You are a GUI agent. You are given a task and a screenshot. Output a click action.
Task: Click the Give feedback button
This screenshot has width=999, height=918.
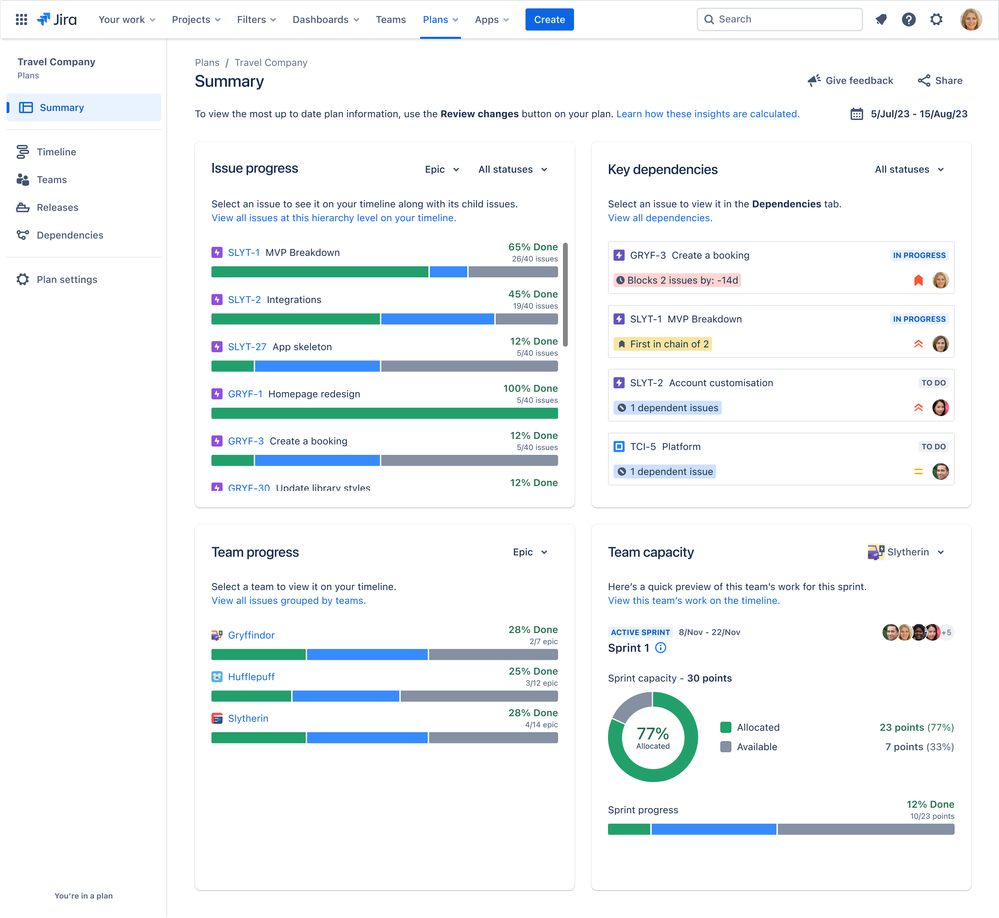pyautogui.click(x=850, y=81)
